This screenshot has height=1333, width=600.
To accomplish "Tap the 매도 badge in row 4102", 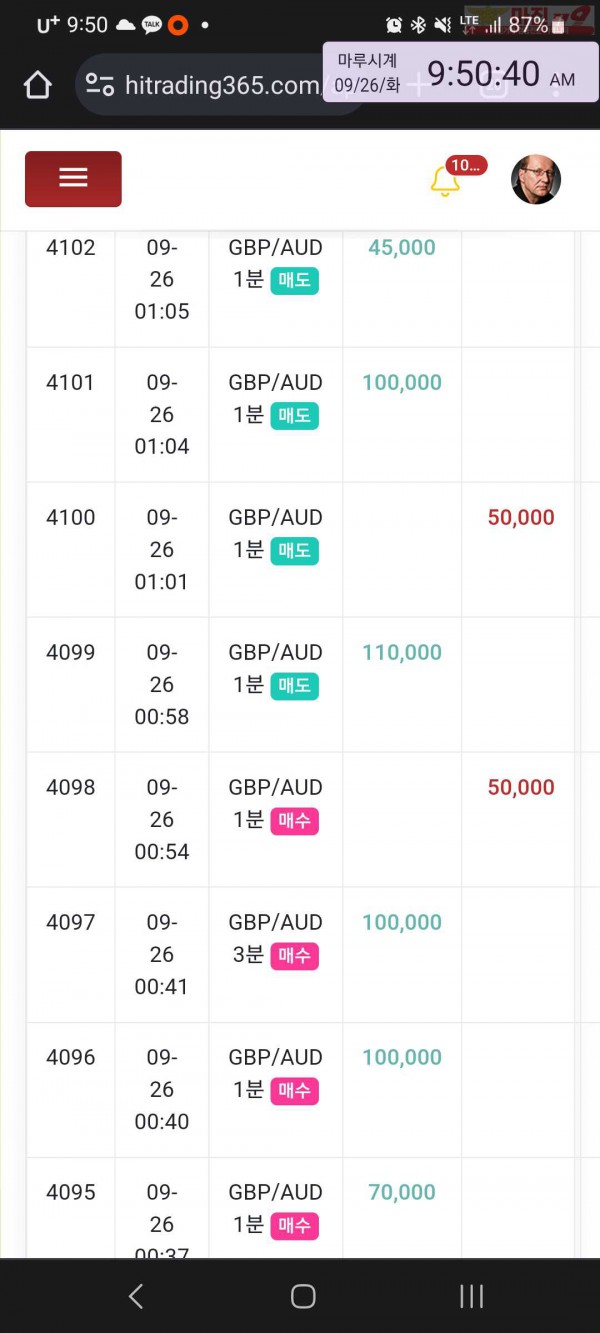I will (295, 281).
